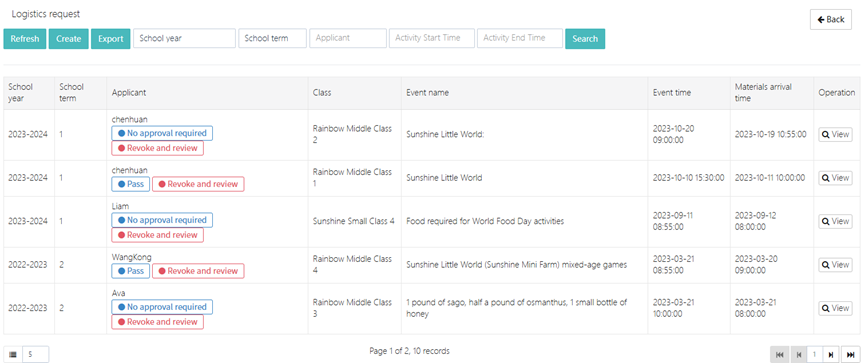Image resolution: width=865 pixels, height=363 pixels.
Task: Open the page size list icon
Action: tap(13, 354)
